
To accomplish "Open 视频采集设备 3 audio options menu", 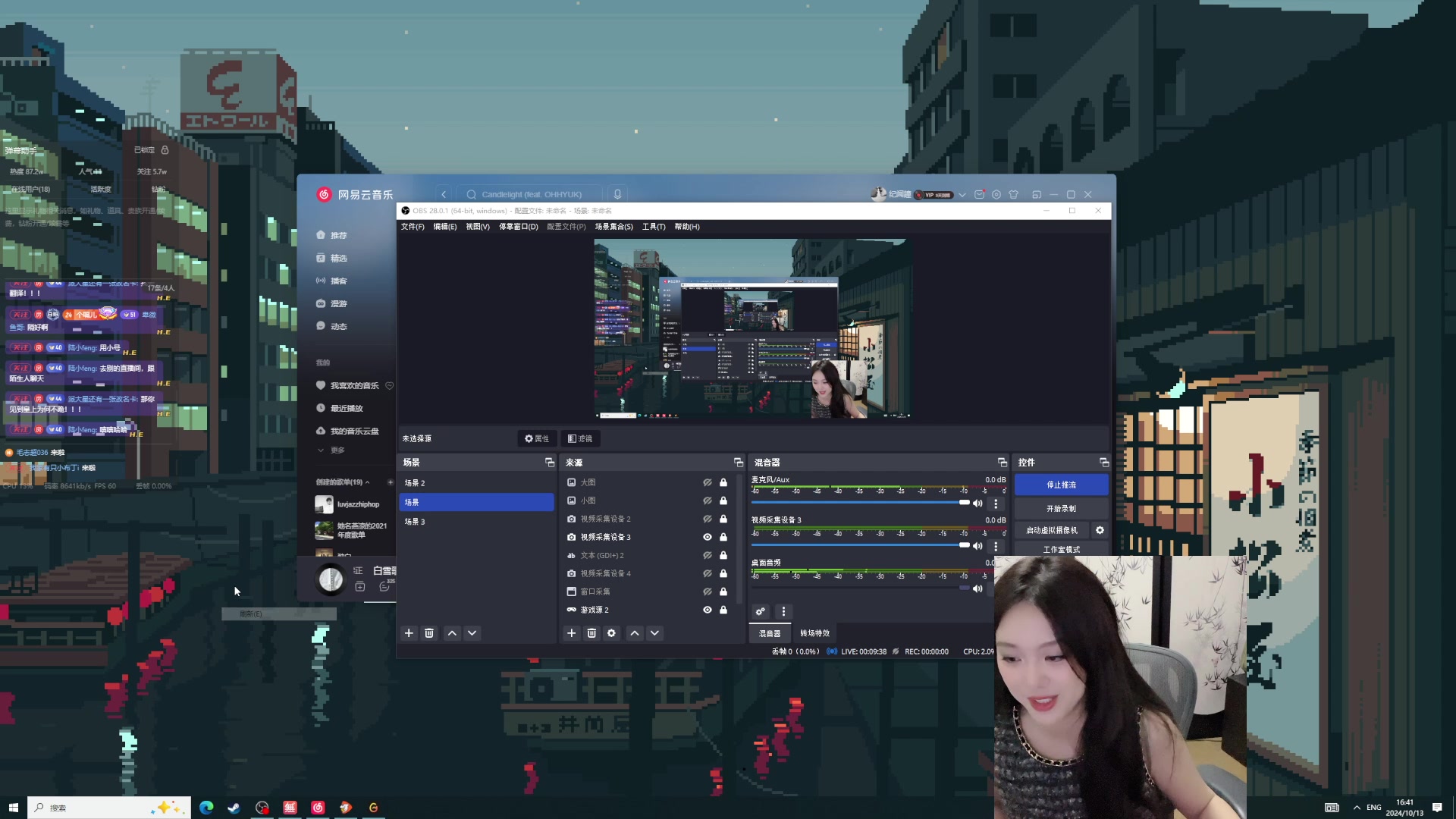I will tap(996, 546).
